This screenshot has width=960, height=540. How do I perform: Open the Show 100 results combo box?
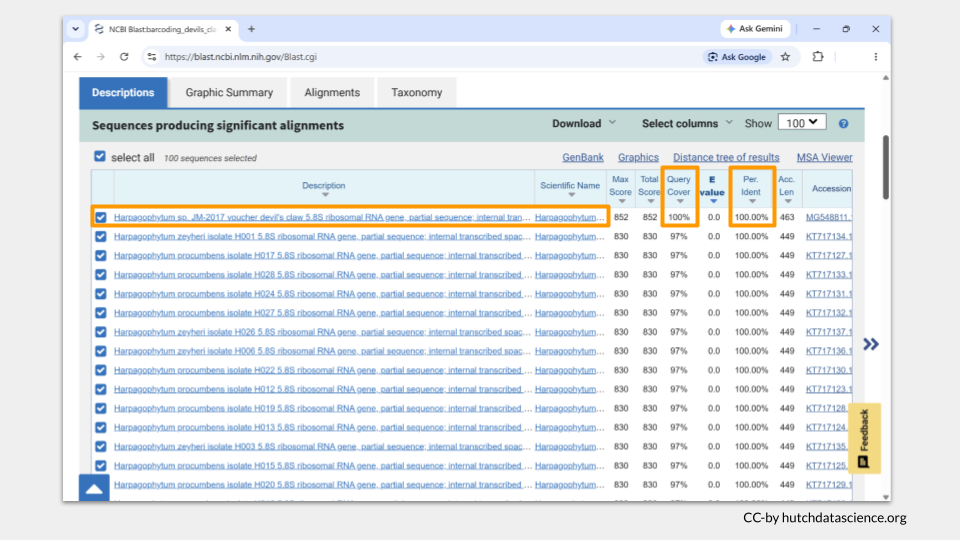point(802,122)
